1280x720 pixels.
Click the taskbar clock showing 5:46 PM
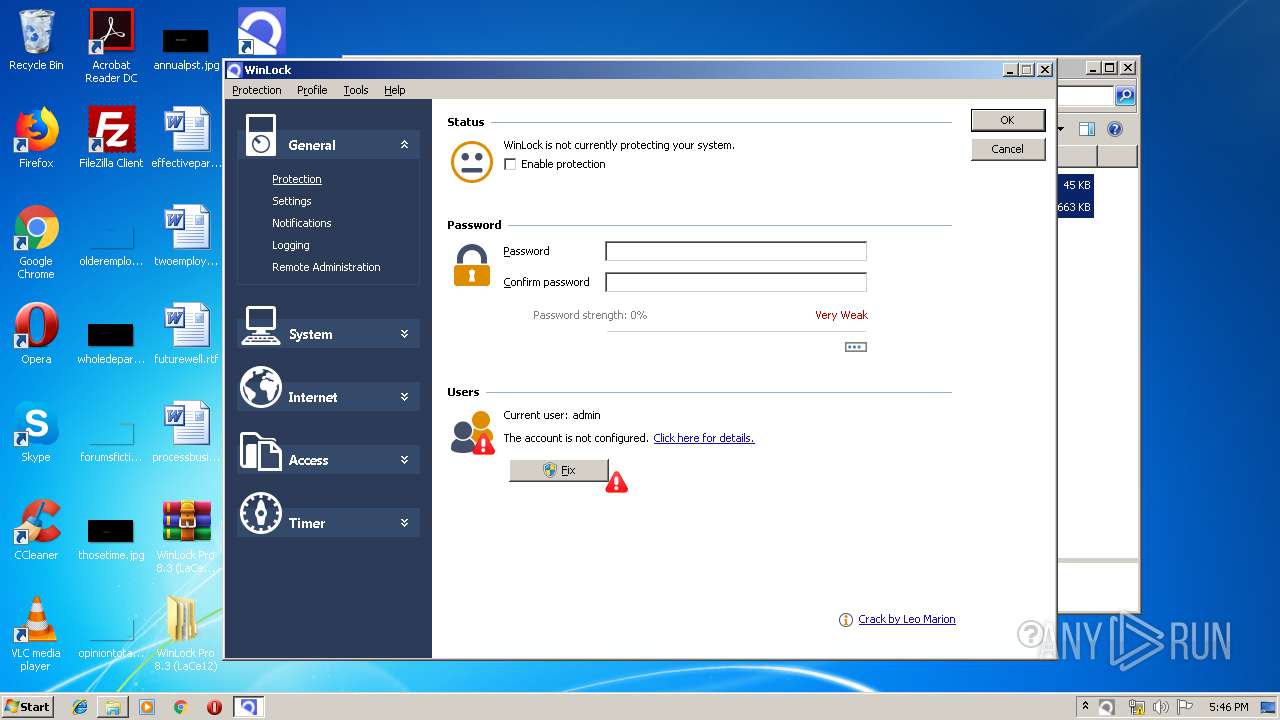[x=1228, y=707]
